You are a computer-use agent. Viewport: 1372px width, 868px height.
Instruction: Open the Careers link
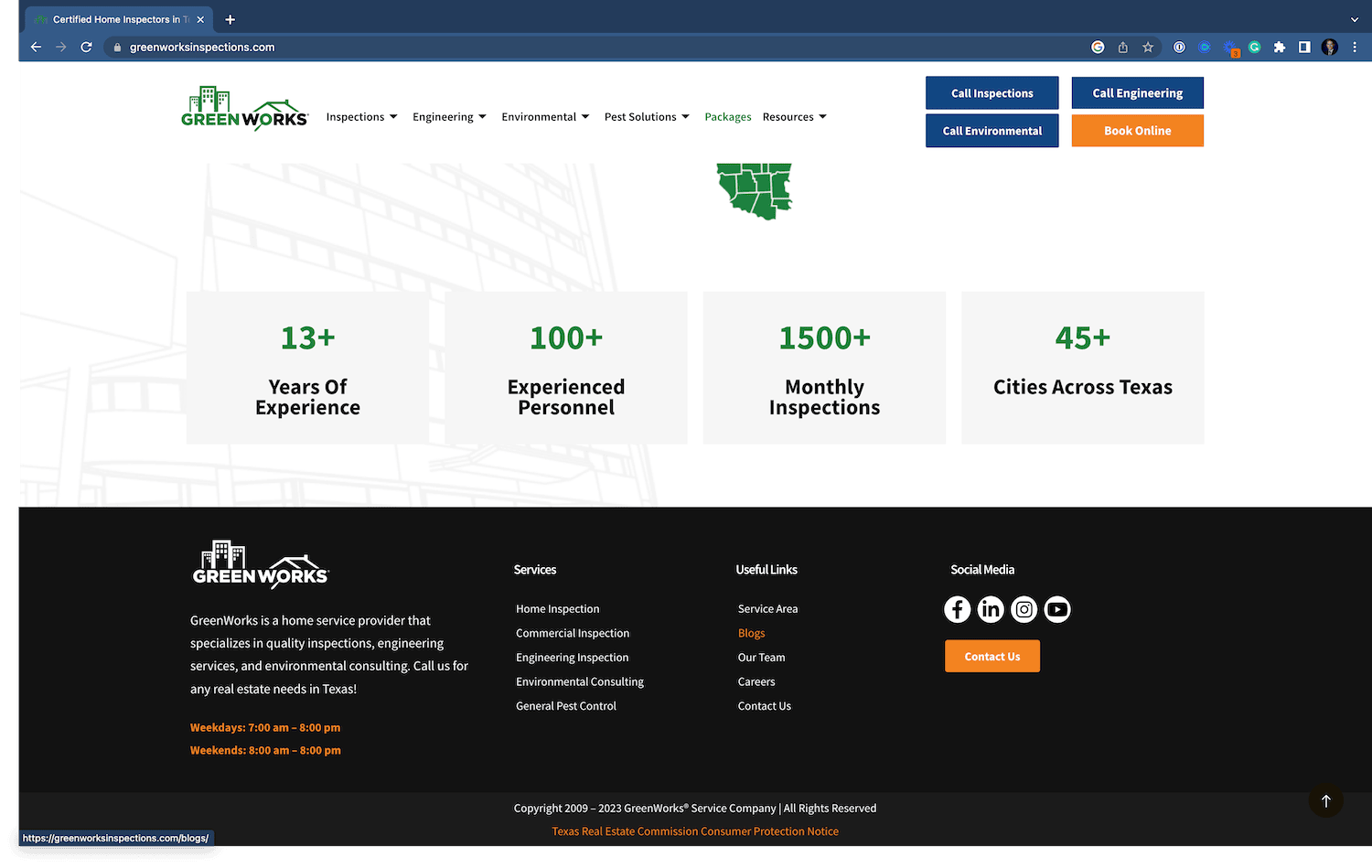(756, 682)
